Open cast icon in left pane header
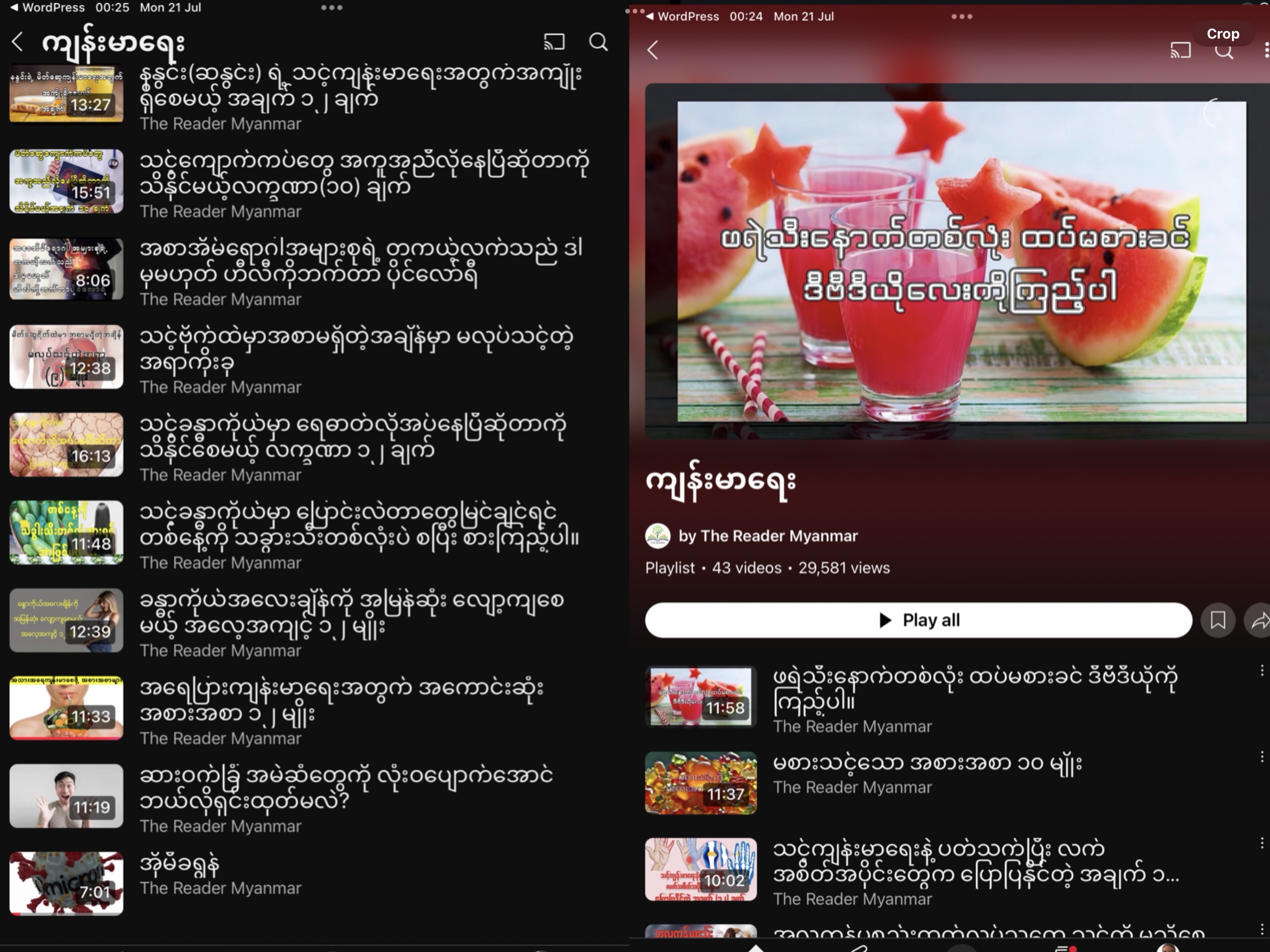This screenshot has height=952, width=1270. tap(554, 41)
